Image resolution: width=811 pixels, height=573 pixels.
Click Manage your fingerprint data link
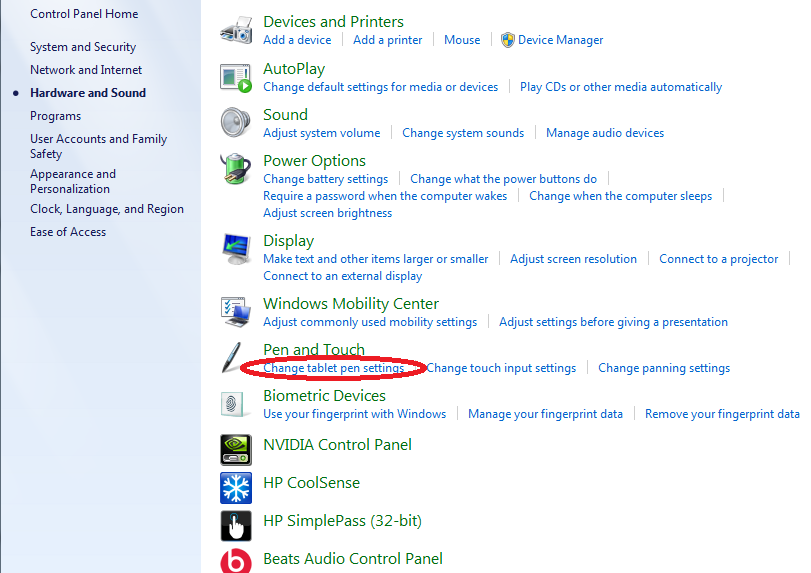point(545,414)
